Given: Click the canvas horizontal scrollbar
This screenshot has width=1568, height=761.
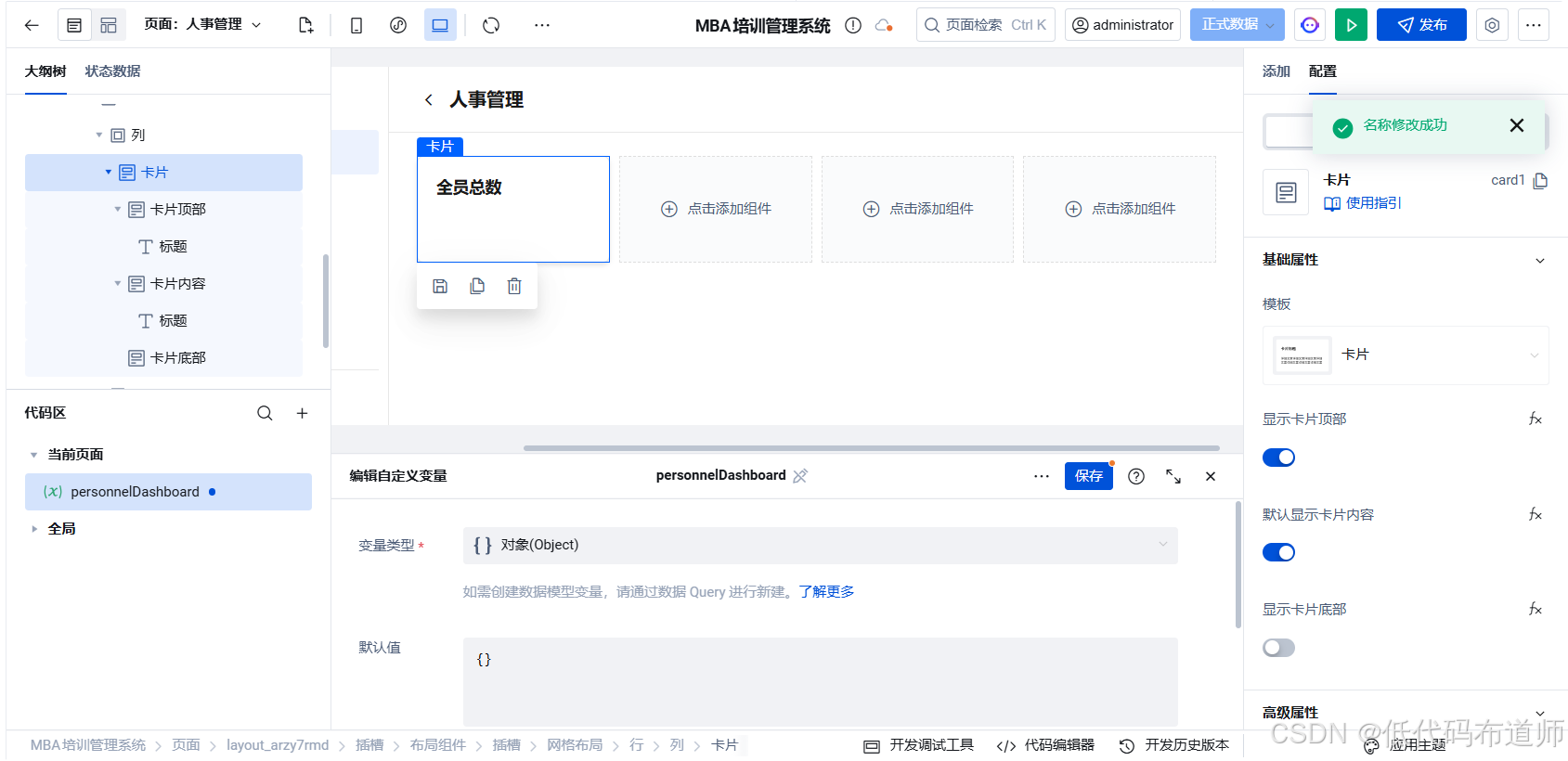Looking at the screenshot, I should [x=872, y=448].
